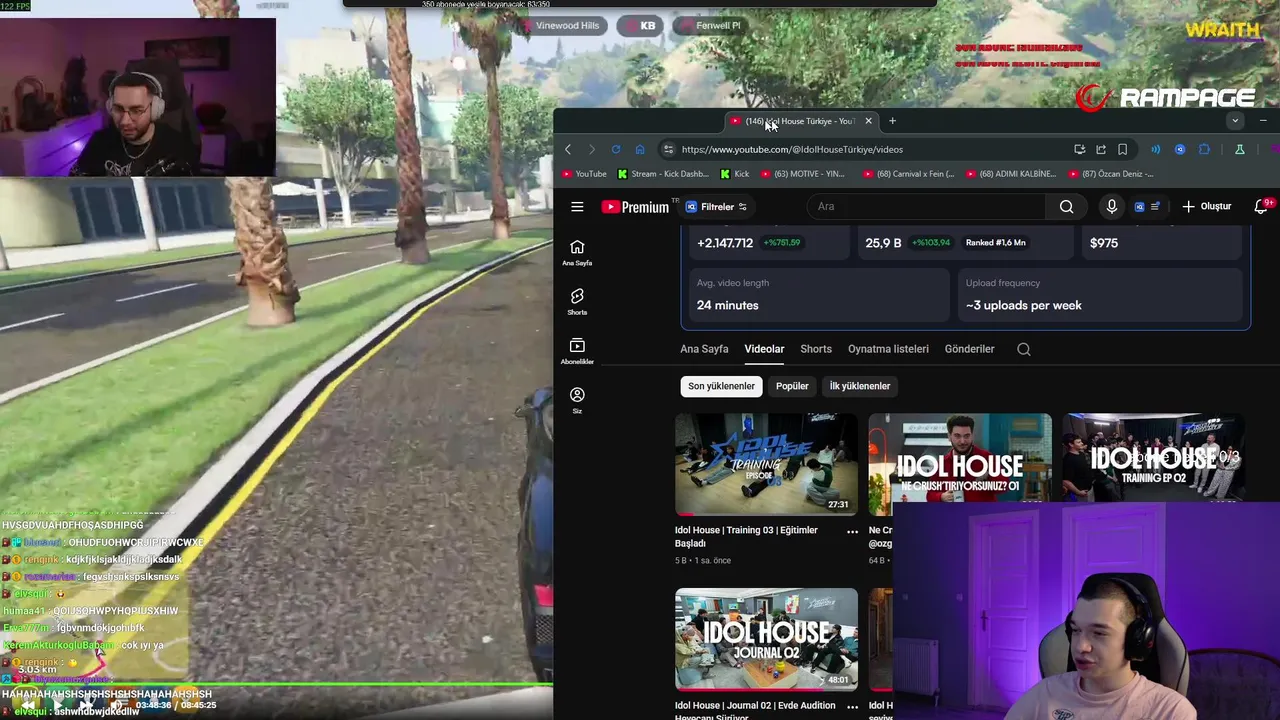Open new browser tab with plus
The height and width of the screenshot is (720, 1280).
[x=892, y=121]
